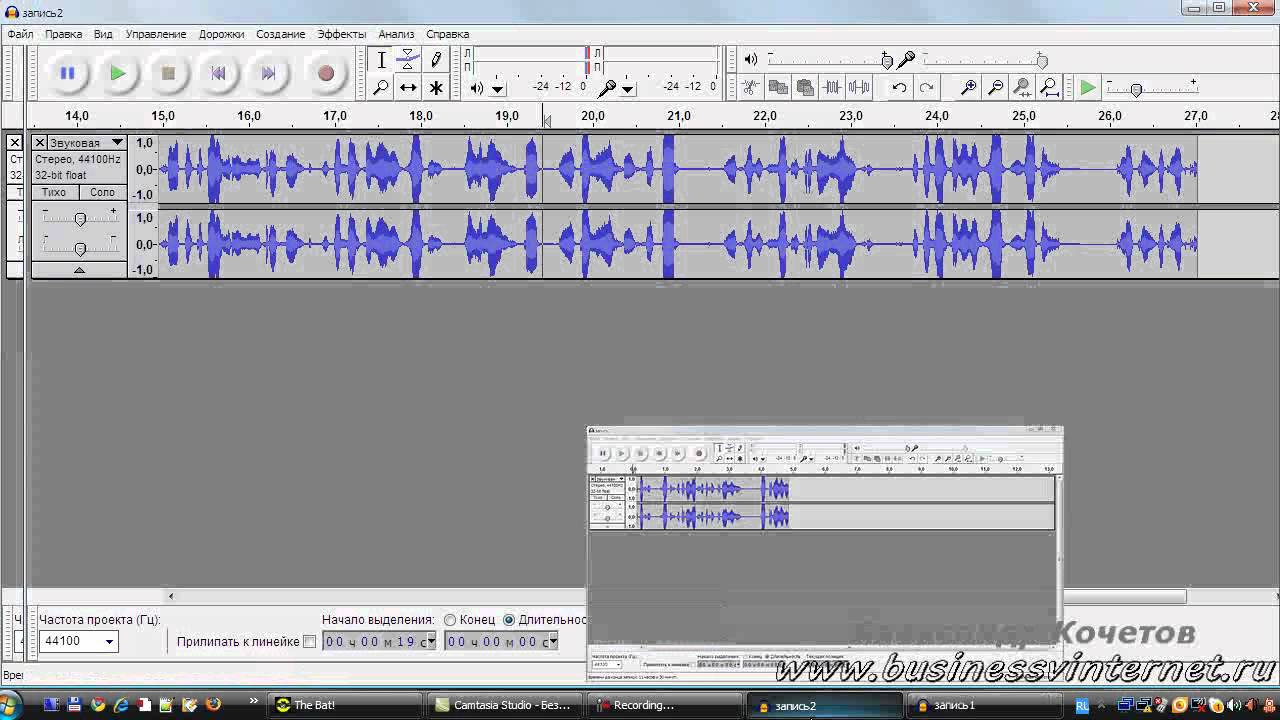Start playback with the green Play button
Viewport: 1280px width, 720px height.
[117, 73]
